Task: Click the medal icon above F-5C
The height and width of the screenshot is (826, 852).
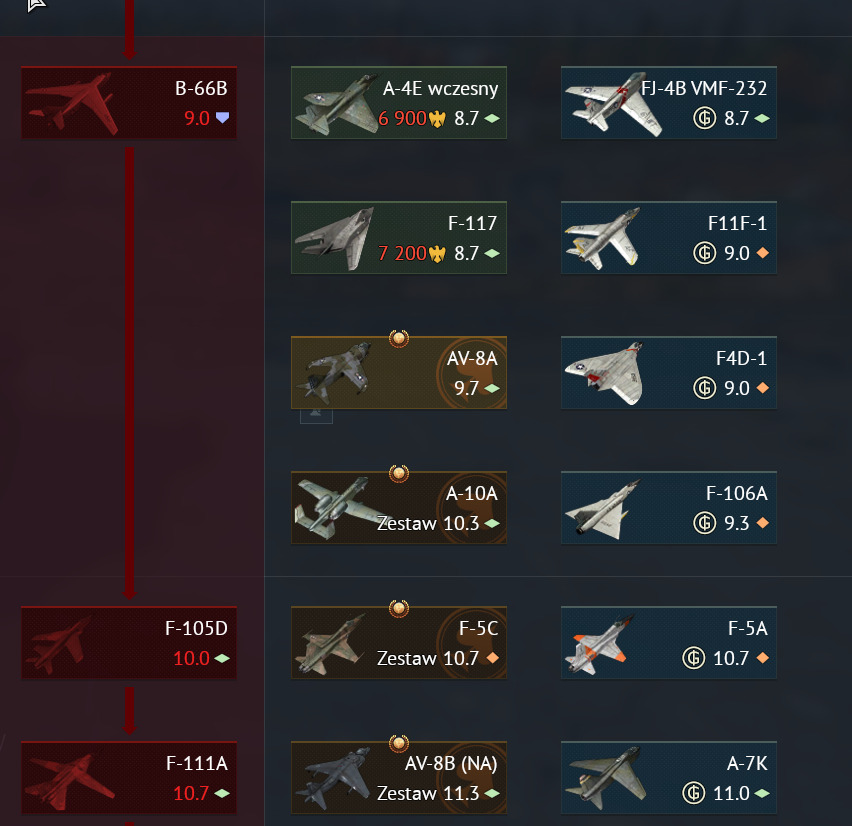Action: 399,608
